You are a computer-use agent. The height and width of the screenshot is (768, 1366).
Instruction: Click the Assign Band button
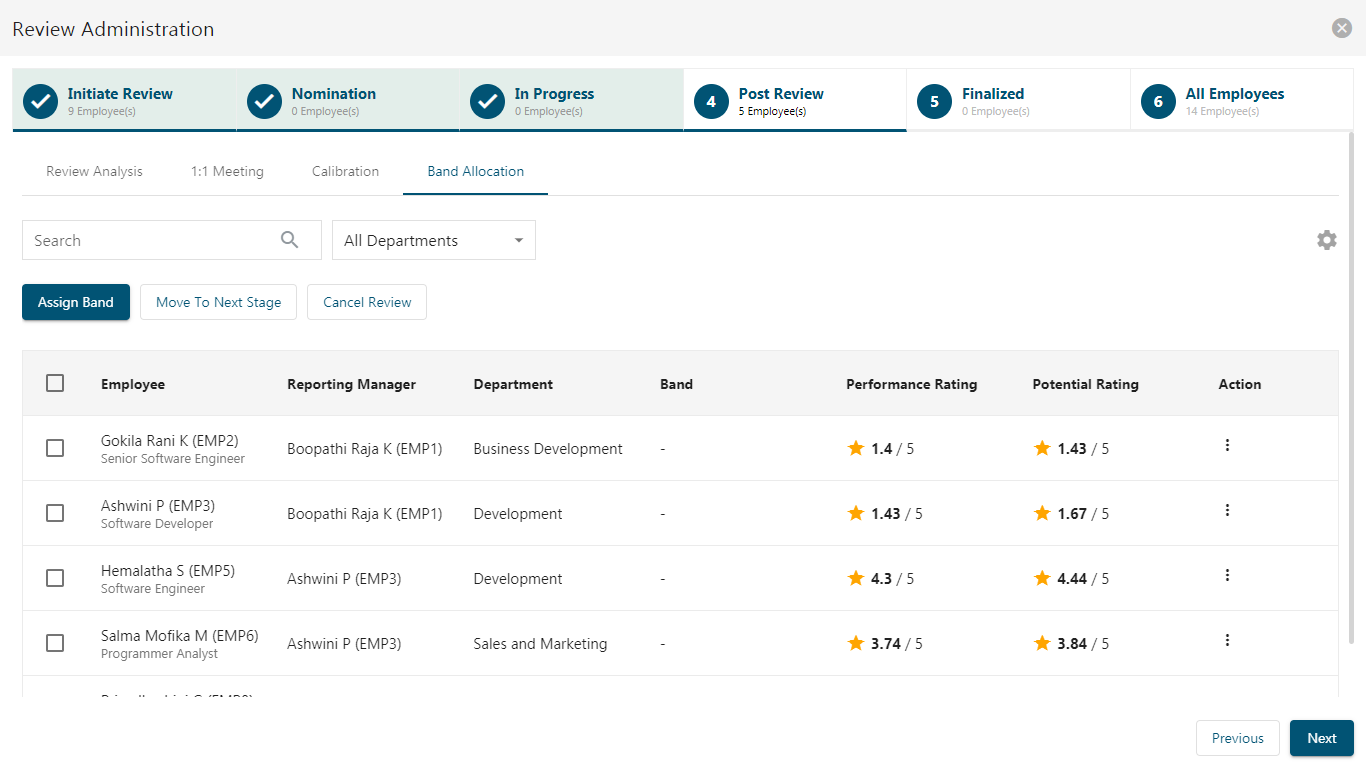(76, 302)
